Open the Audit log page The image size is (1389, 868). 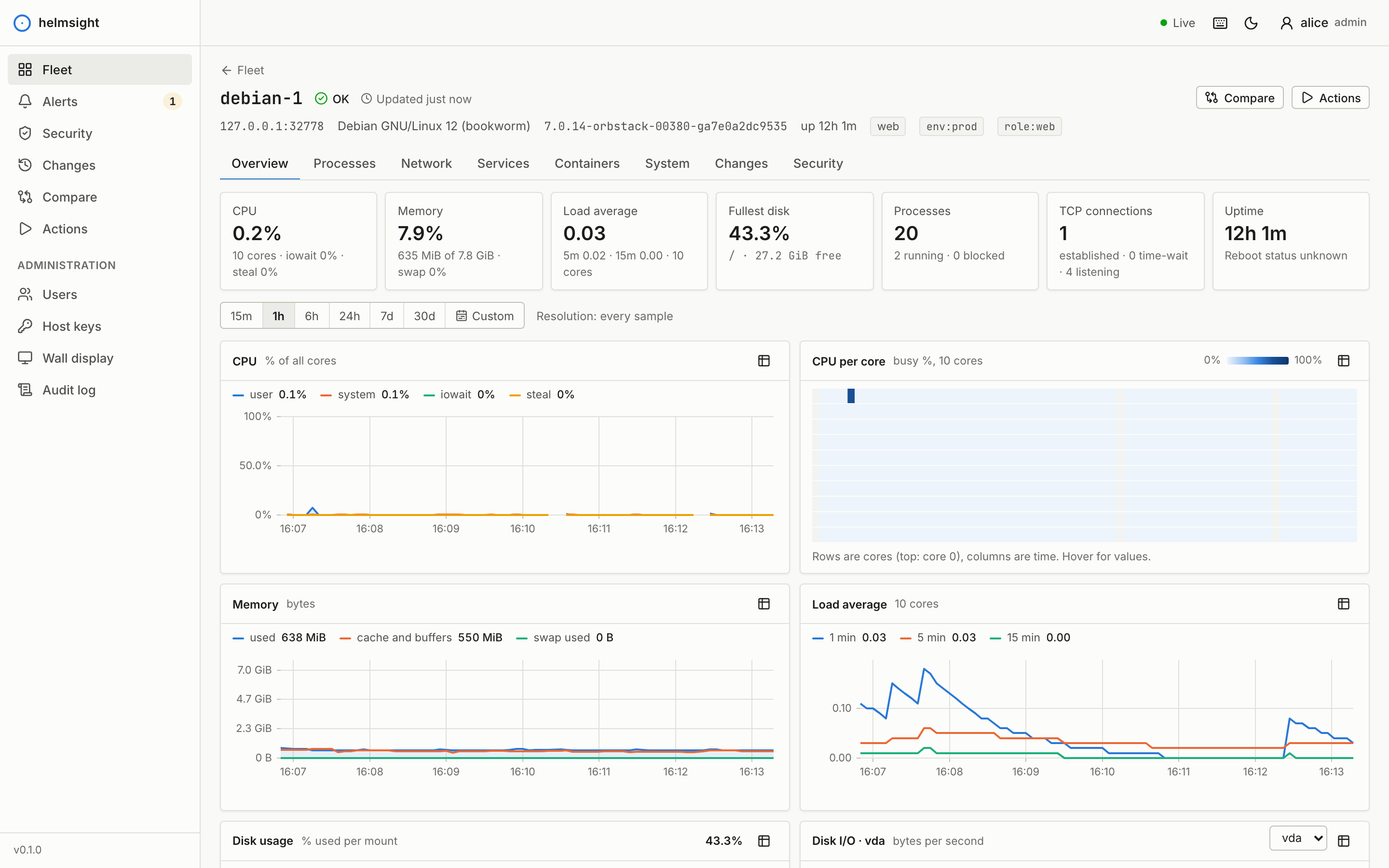click(100, 390)
